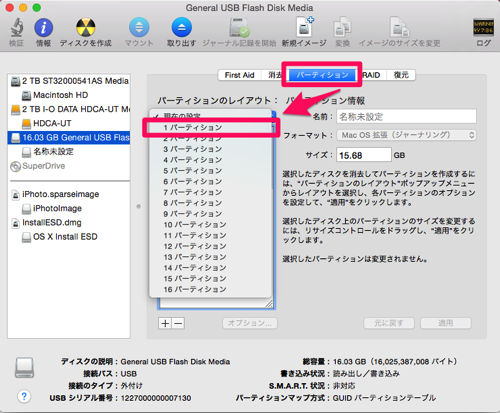The height and width of the screenshot is (413, 500).
Task: Click the Revert (元に戻す) button
Action: point(389,323)
